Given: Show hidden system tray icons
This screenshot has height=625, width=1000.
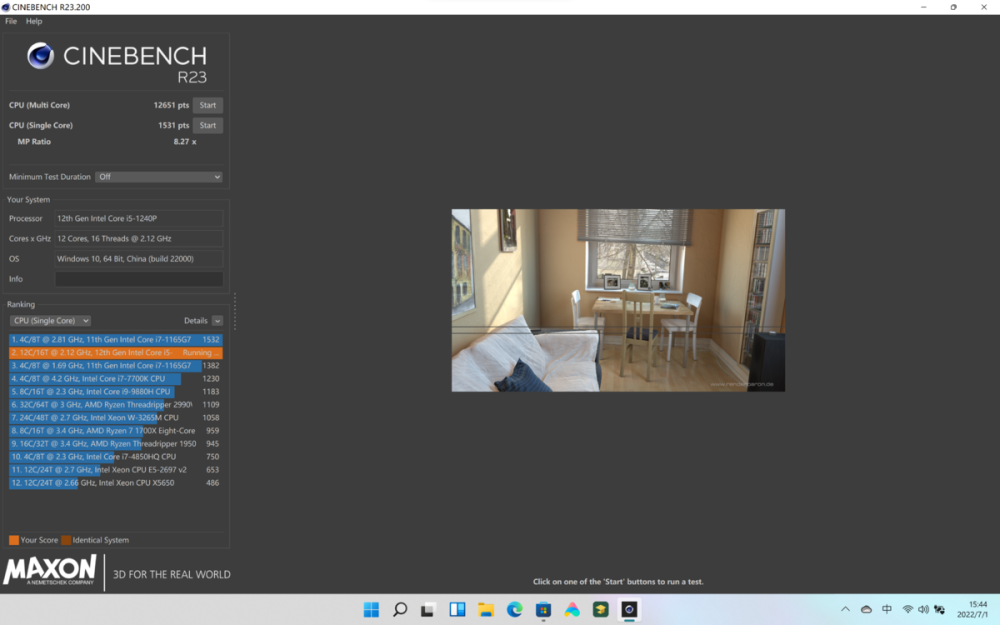Looking at the screenshot, I should tap(845, 610).
